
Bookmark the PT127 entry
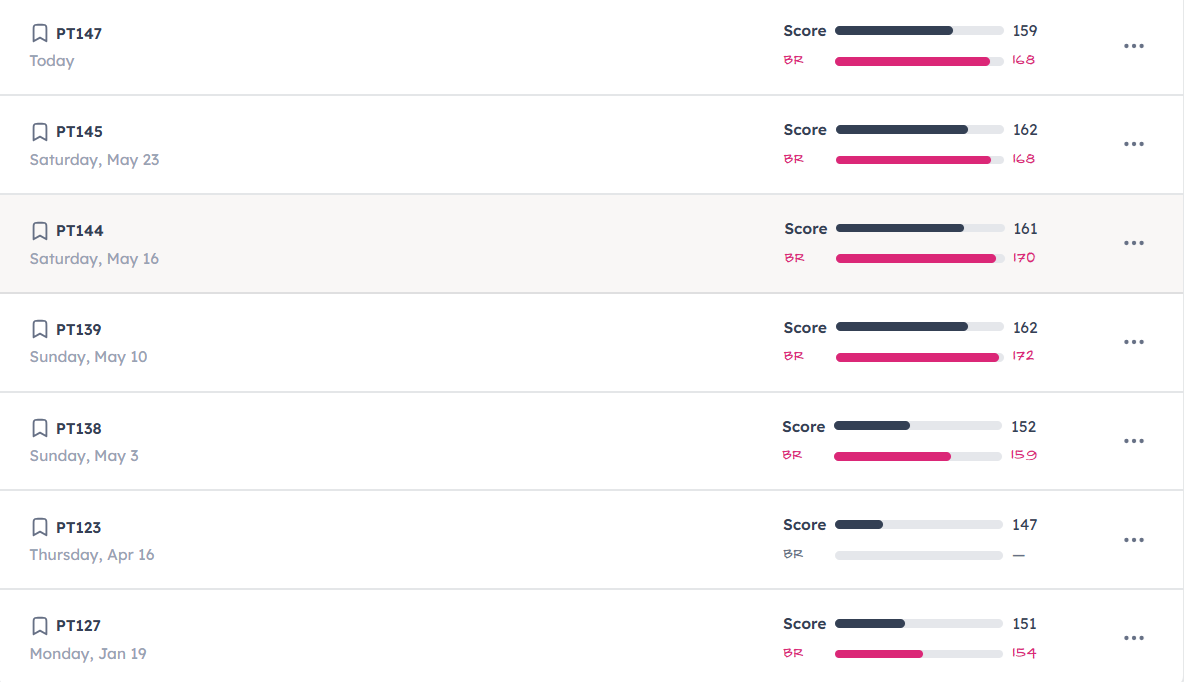click(40, 625)
